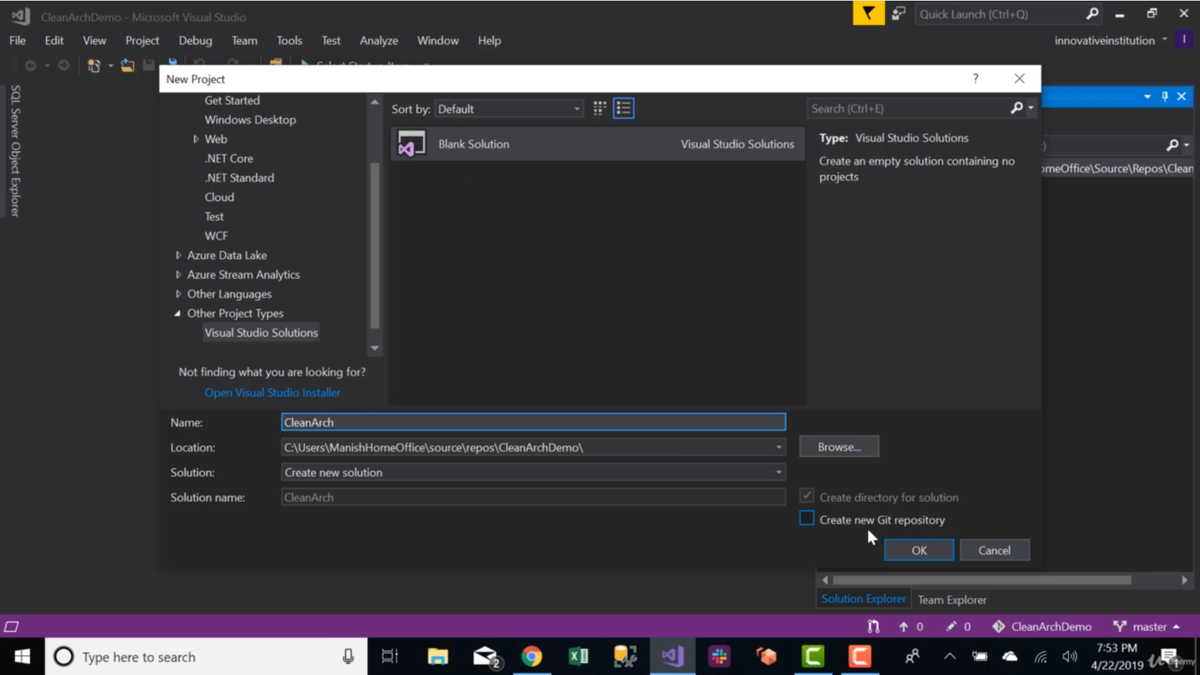Open Excel from the taskbar
The width and height of the screenshot is (1200, 675).
click(578, 657)
